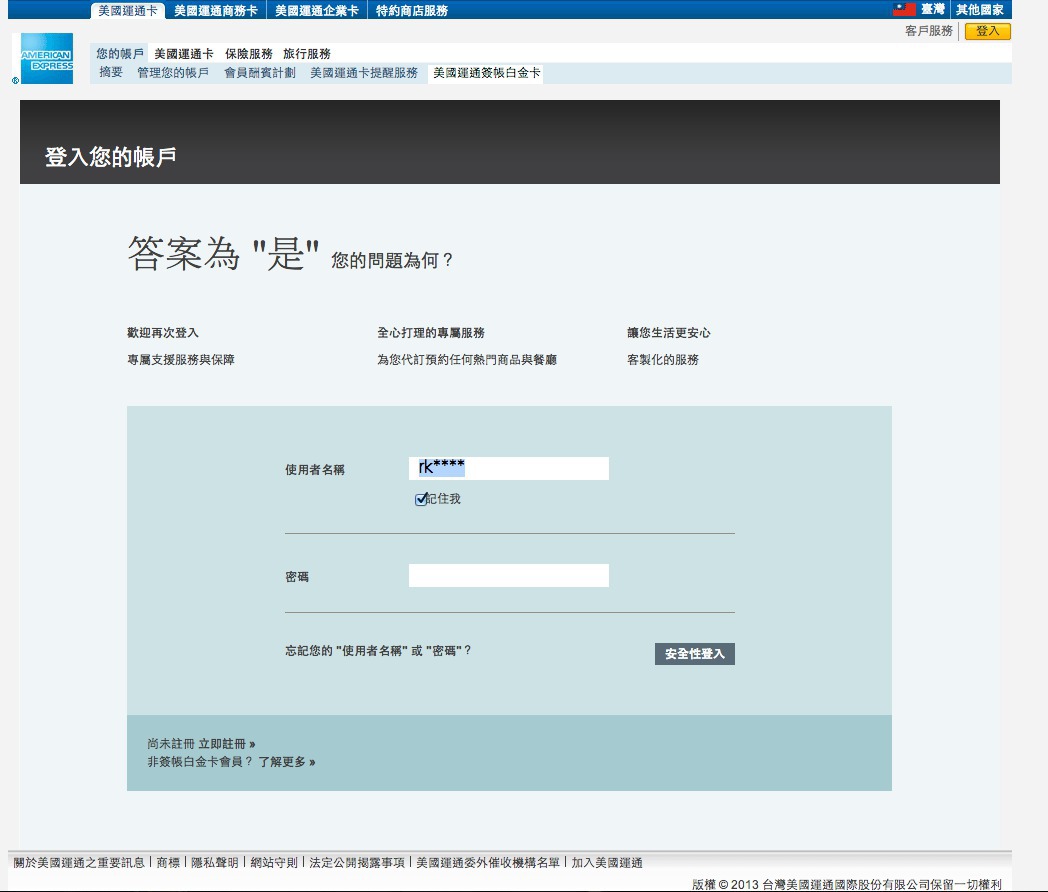
Task: Select 臺灣 country link
Action: pyautogui.click(x=933, y=9)
